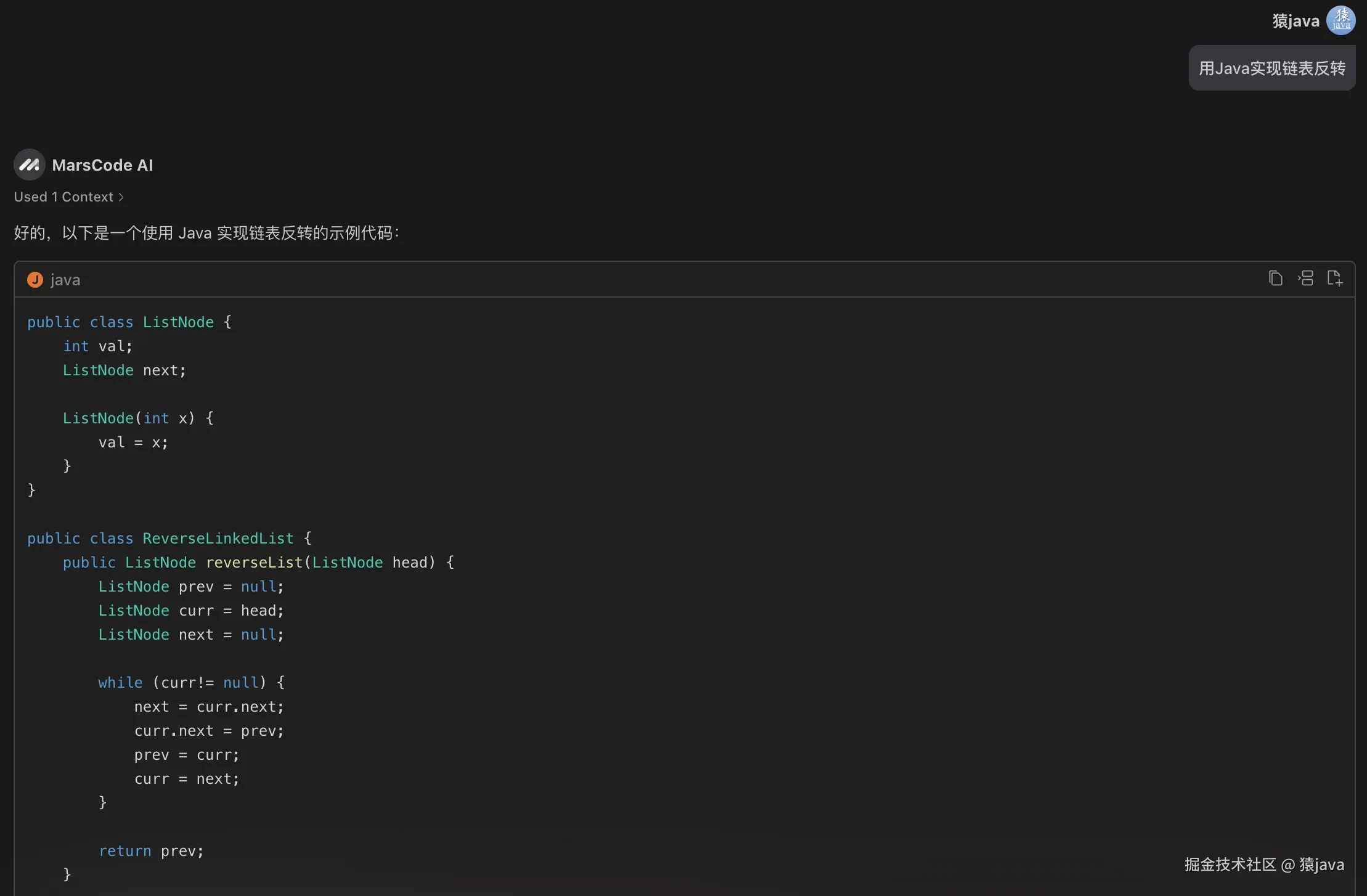The width and height of the screenshot is (1367, 896).
Task: Click the ReverseLinkedList class name
Action: pyautogui.click(x=218, y=539)
